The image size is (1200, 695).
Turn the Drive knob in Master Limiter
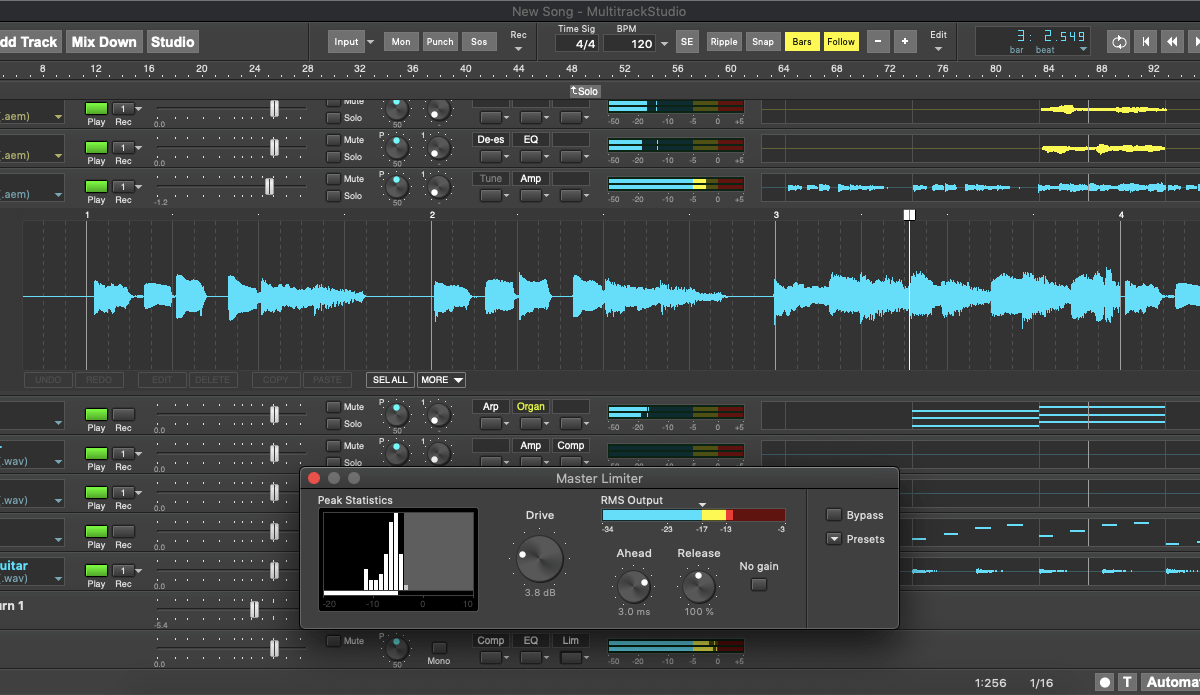pos(540,559)
